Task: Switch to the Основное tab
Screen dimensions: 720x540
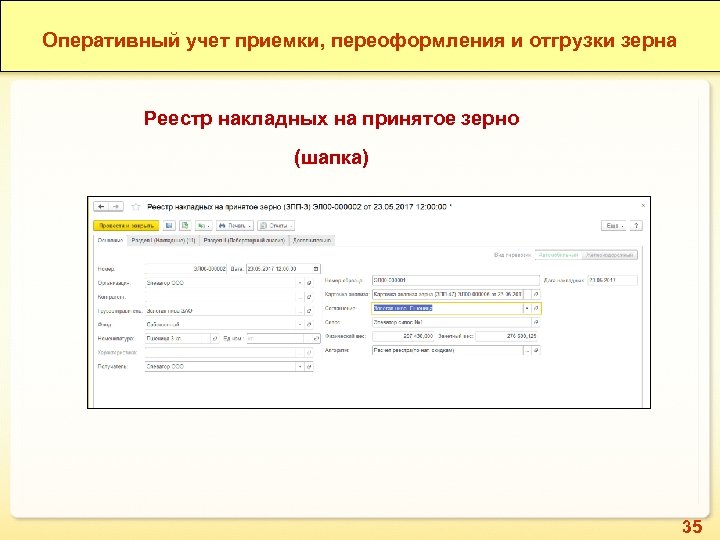Action: pos(110,240)
